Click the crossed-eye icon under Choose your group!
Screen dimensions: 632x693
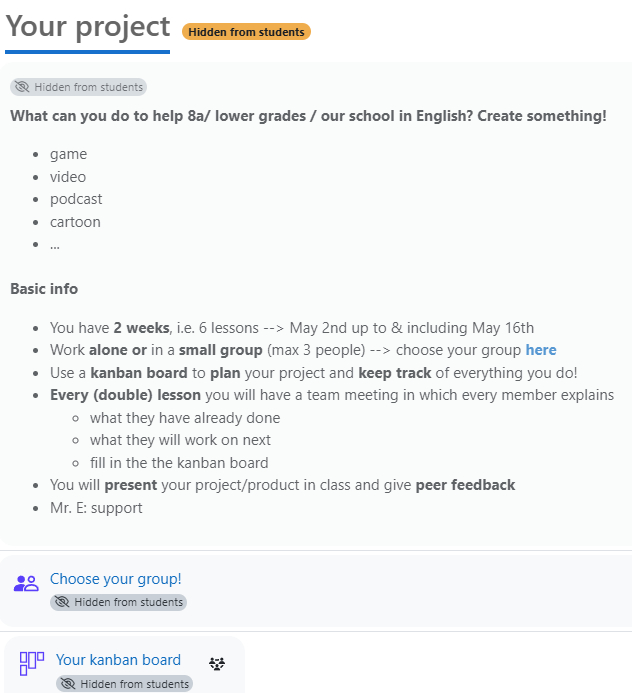[62, 602]
